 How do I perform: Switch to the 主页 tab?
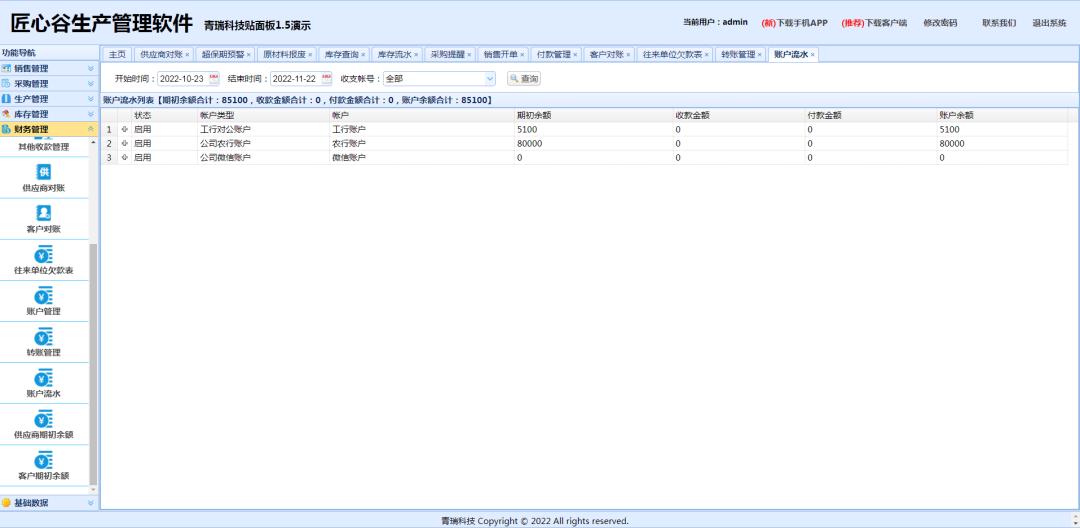(118, 54)
